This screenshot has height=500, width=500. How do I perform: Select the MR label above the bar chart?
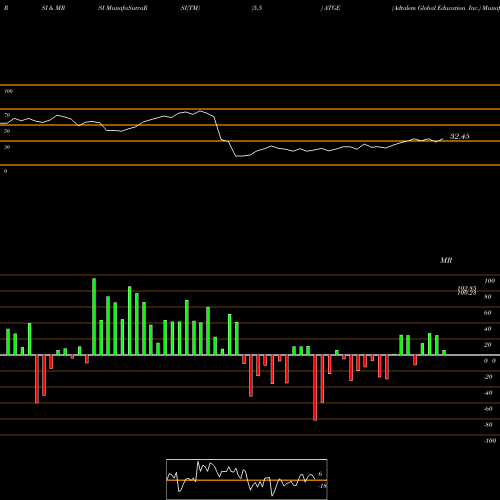coord(446,260)
